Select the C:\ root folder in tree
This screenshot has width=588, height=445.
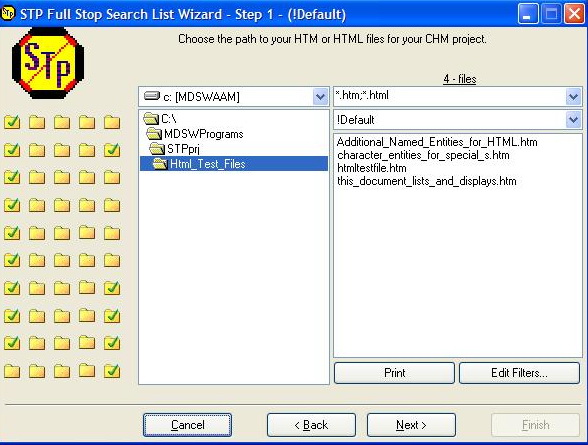(160, 119)
